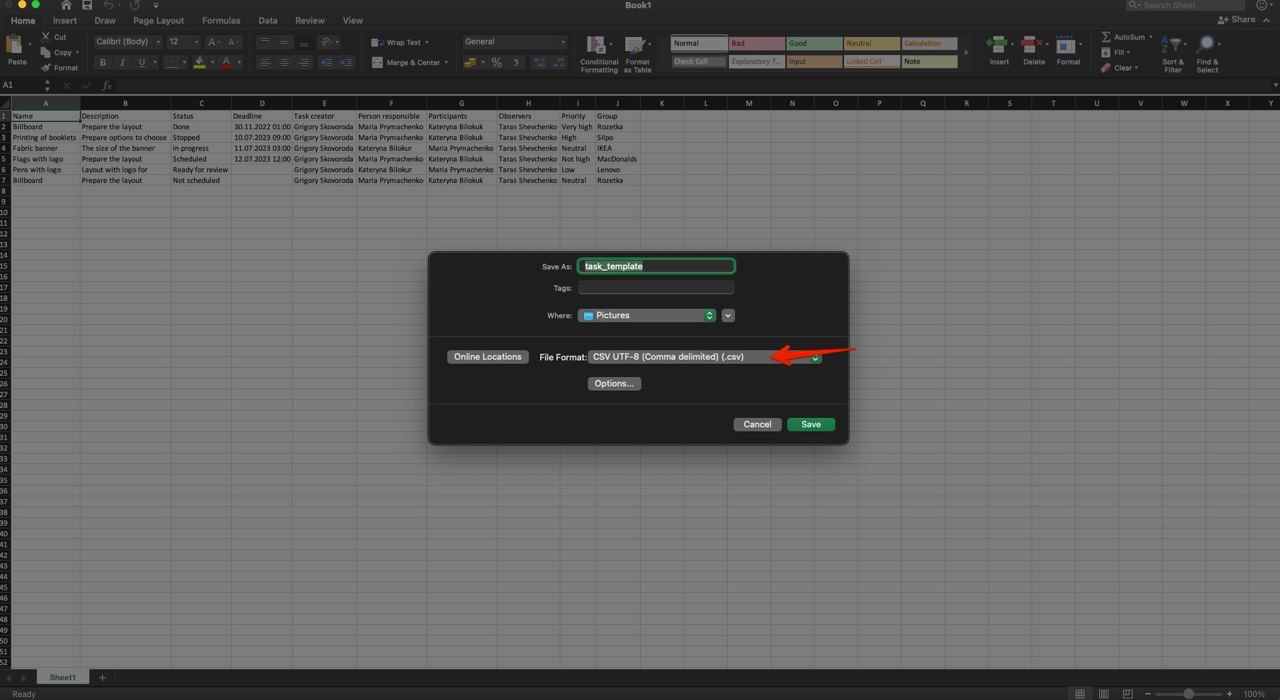Select the Good cell style swatch
1280x700 pixels.
(814, 43)
